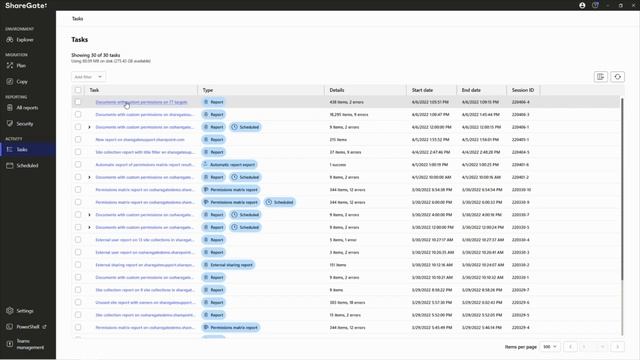Open Settings gear icon in sidebar
Image resolution: width=640 pixels, height=360 pixels.
tap(10, 311)
